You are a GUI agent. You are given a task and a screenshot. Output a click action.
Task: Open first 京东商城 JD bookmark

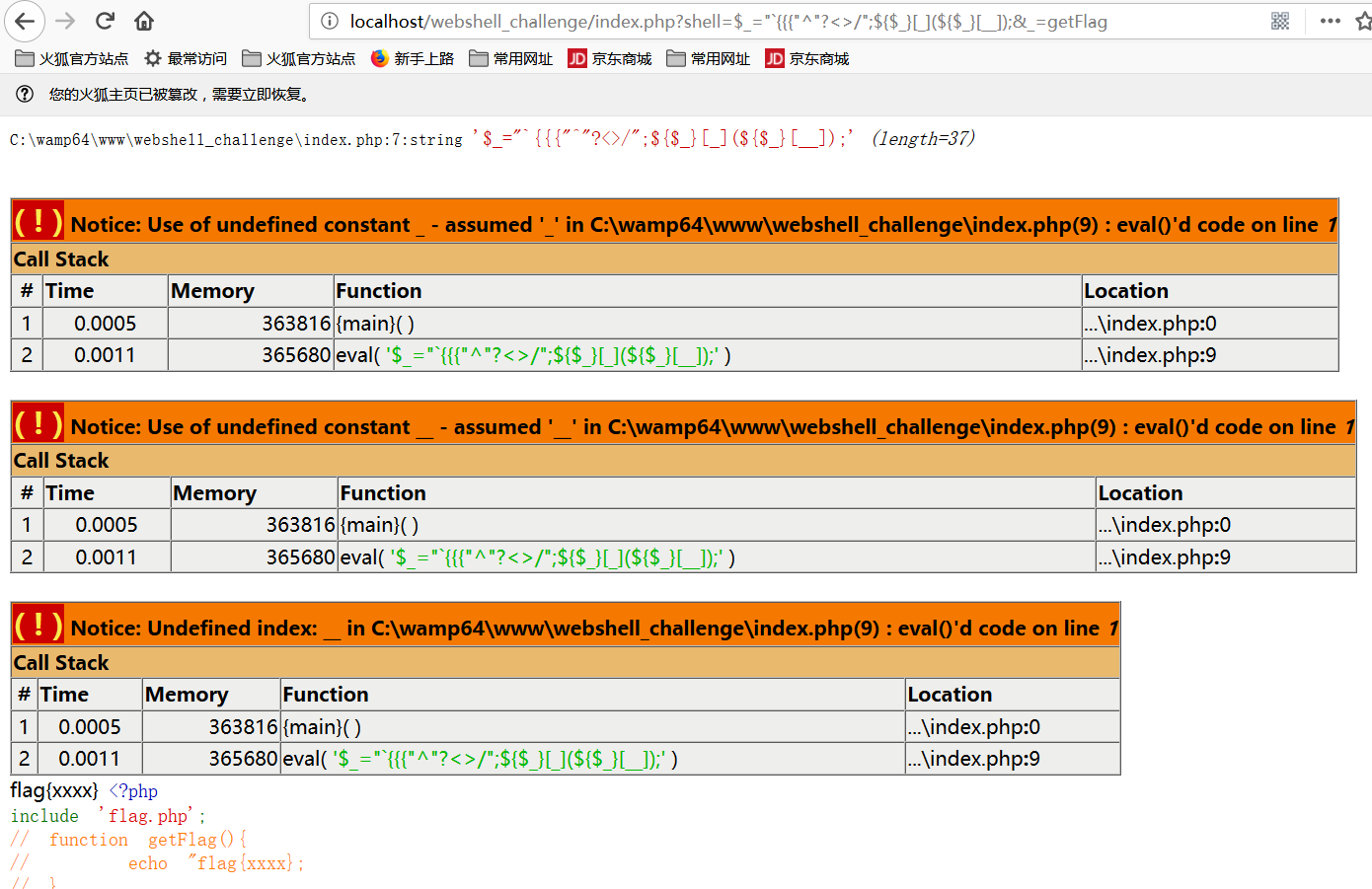[610, 59]
